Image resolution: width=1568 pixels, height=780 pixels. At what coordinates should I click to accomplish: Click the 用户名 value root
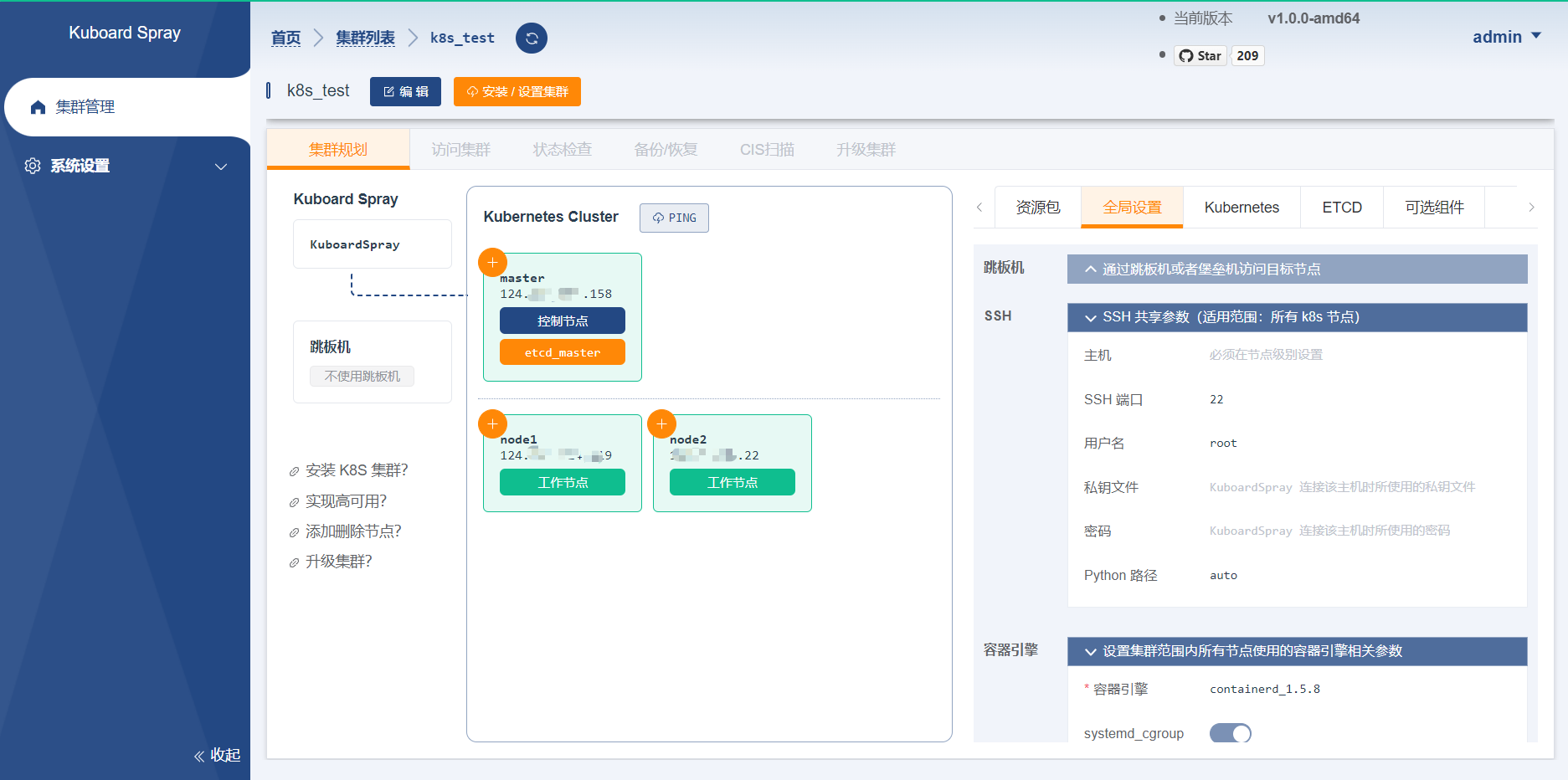coord(1223,444)
